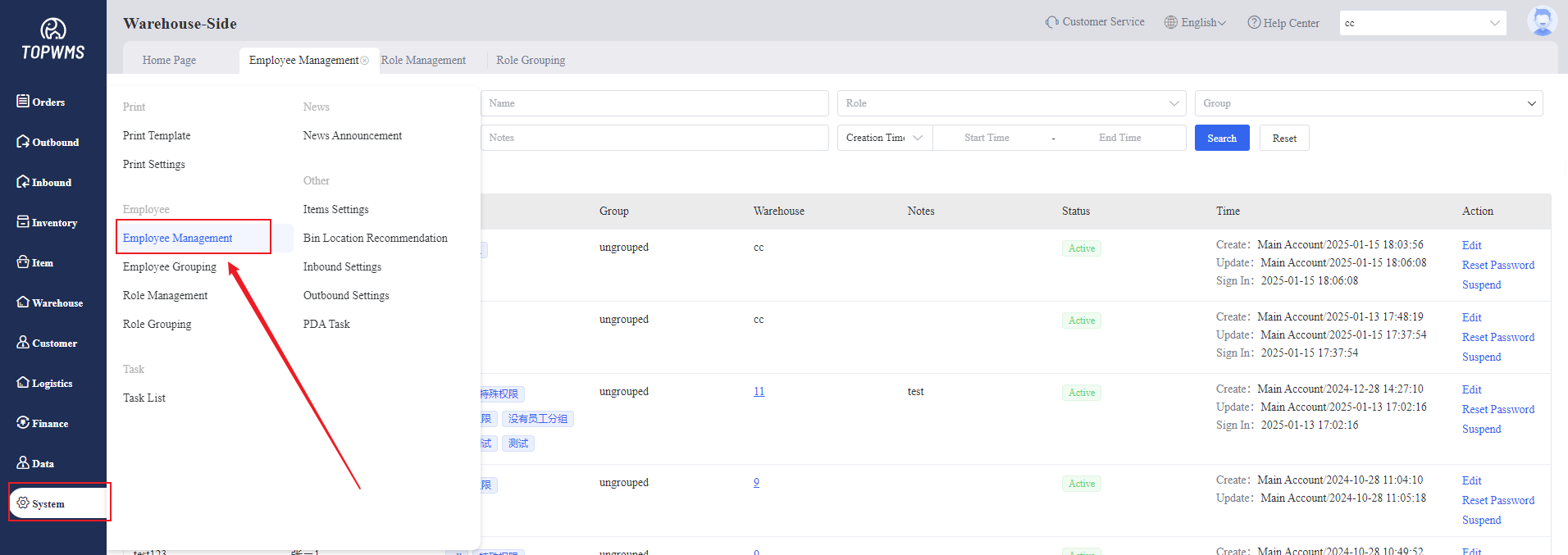
Task: Open the Creation Time type dropdown
Action: click(884, 138)
